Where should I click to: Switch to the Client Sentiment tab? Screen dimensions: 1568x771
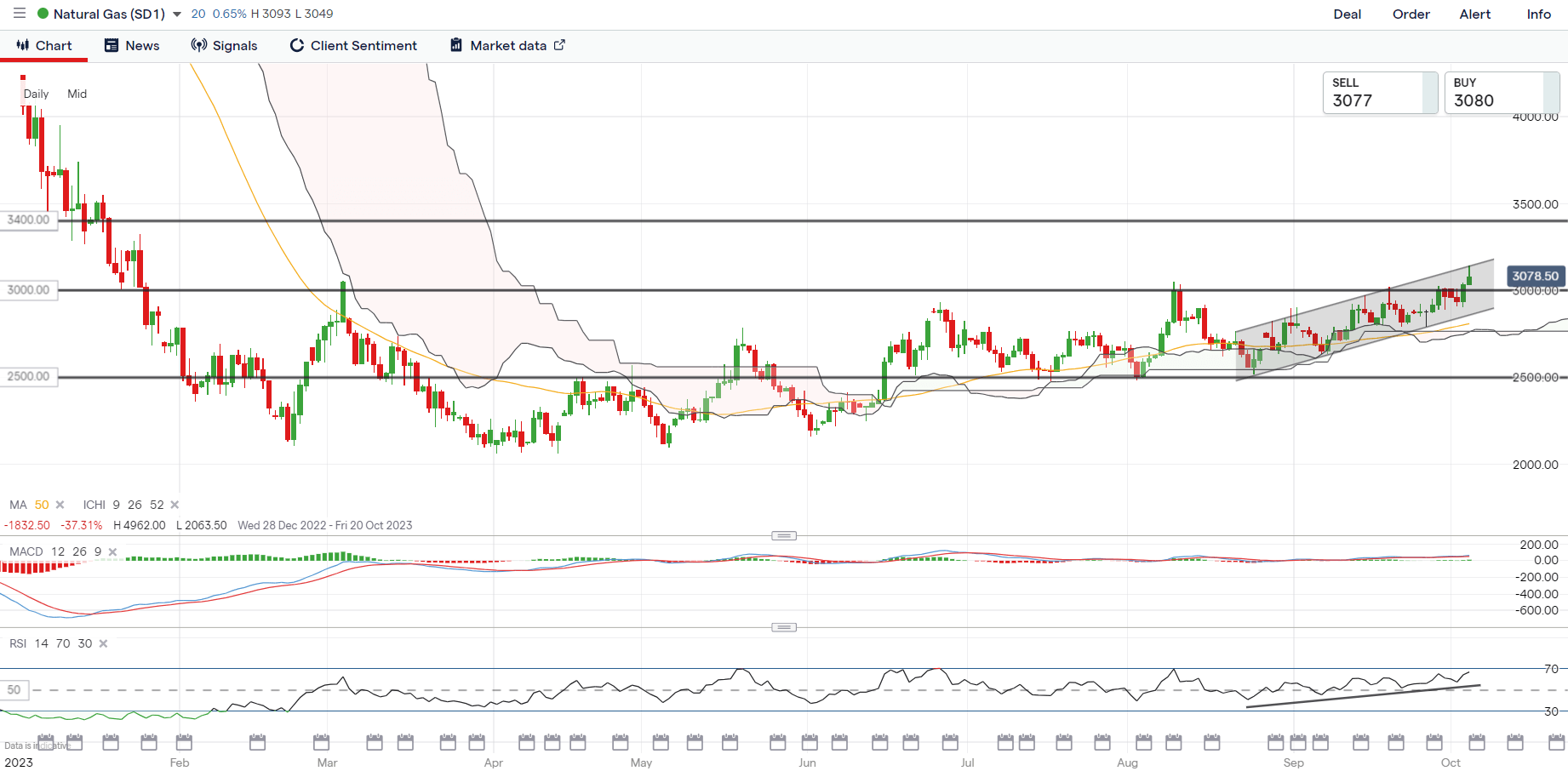pyautogui.click(x=353, y=46)
